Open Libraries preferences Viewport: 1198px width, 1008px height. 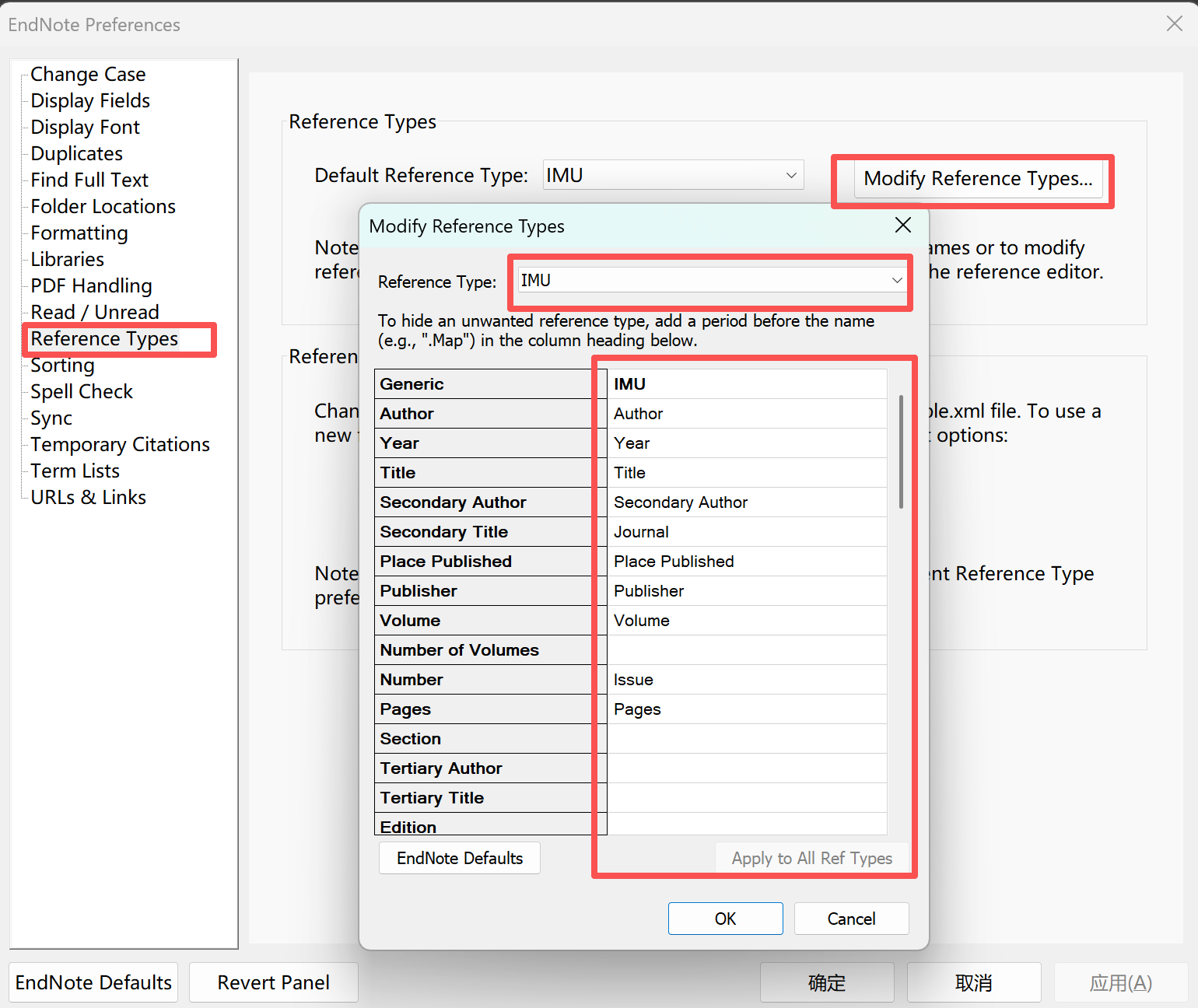click(68, 259)
